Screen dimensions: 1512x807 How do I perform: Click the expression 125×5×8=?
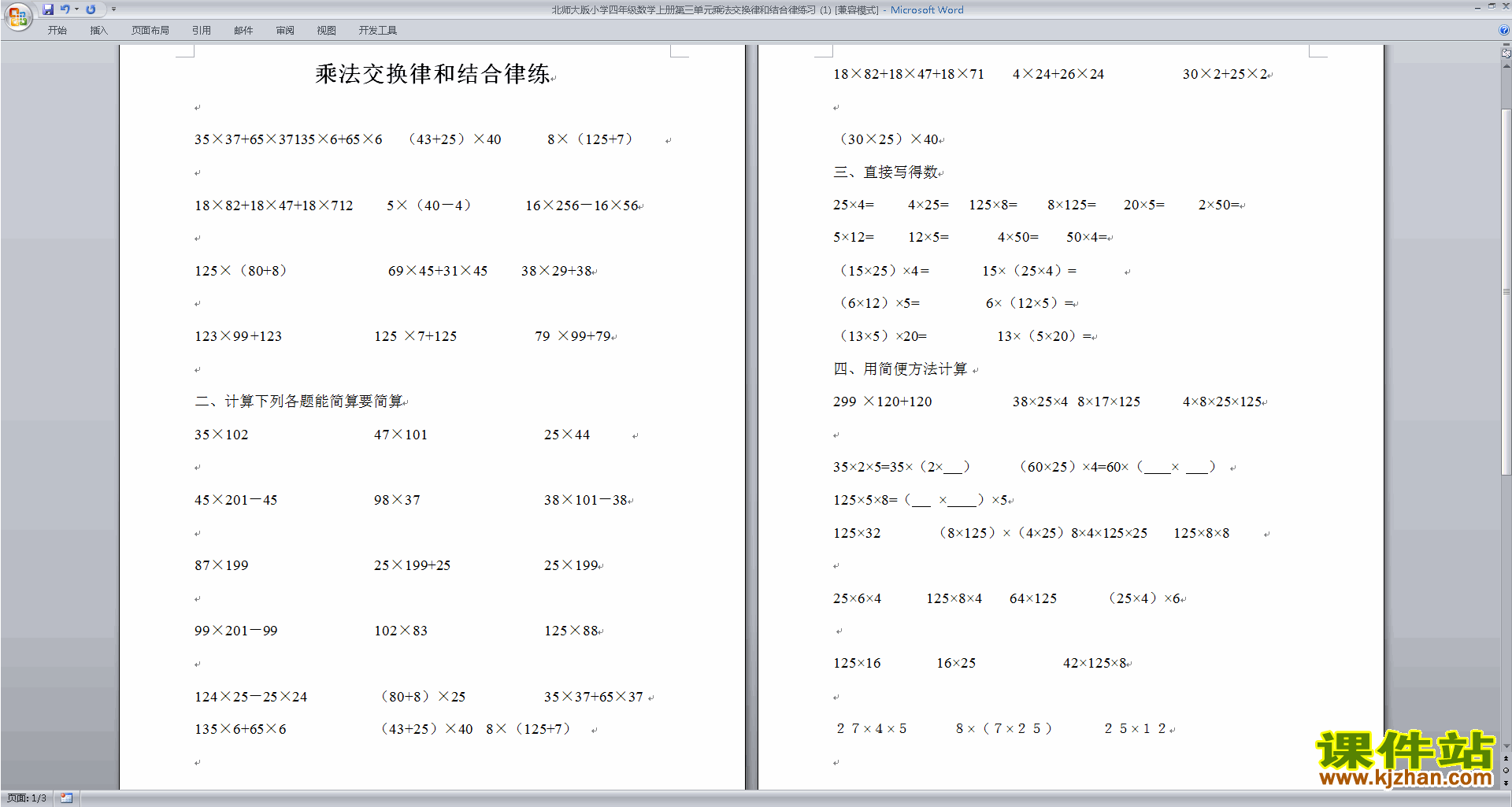(x=865, y=500)
